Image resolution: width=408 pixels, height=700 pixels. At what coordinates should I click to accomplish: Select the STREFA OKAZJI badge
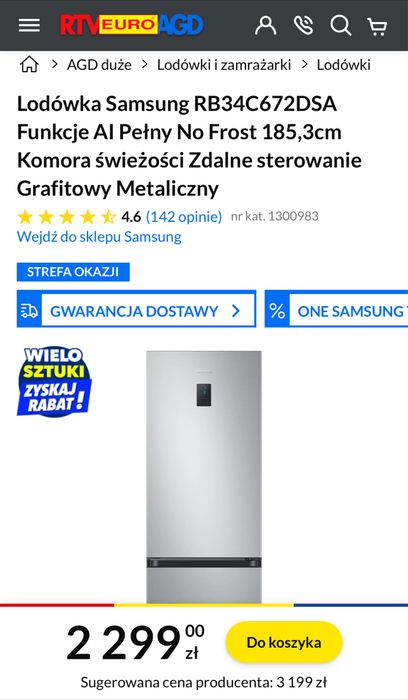(x=73, y=272)
